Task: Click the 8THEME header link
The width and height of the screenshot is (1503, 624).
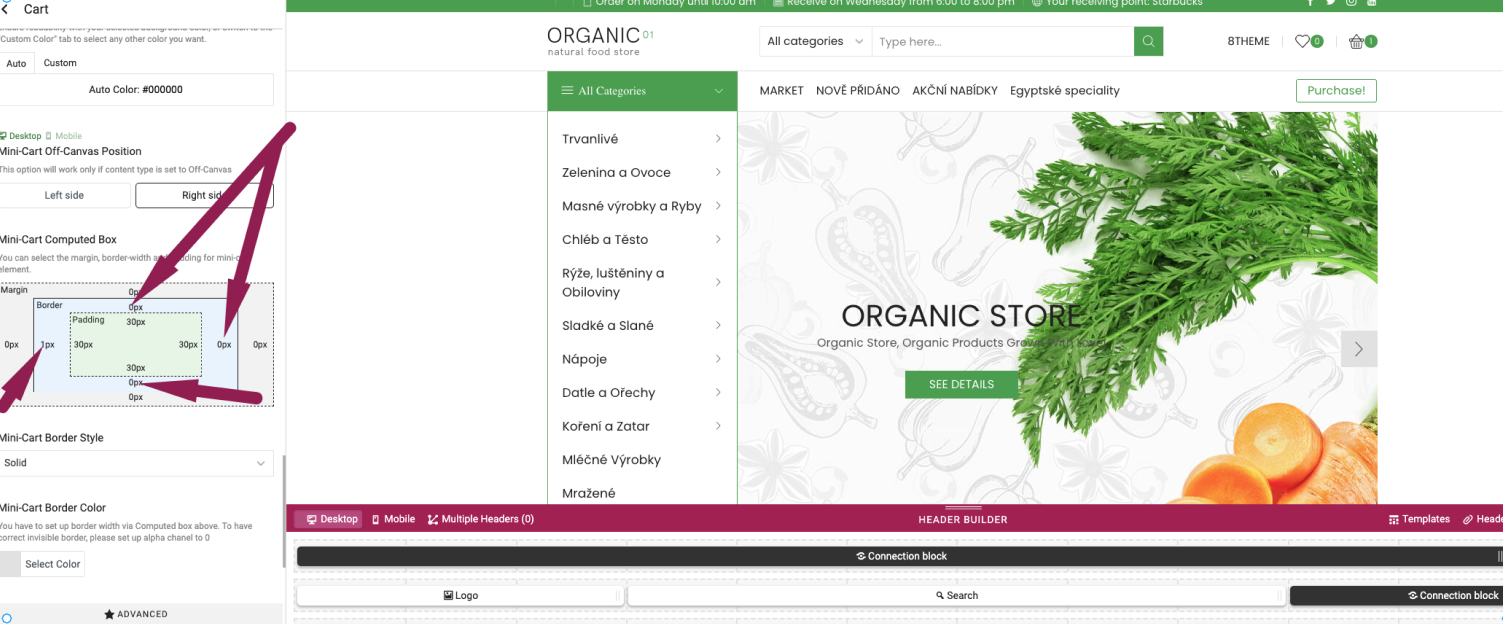Action: pos(1248,41)
